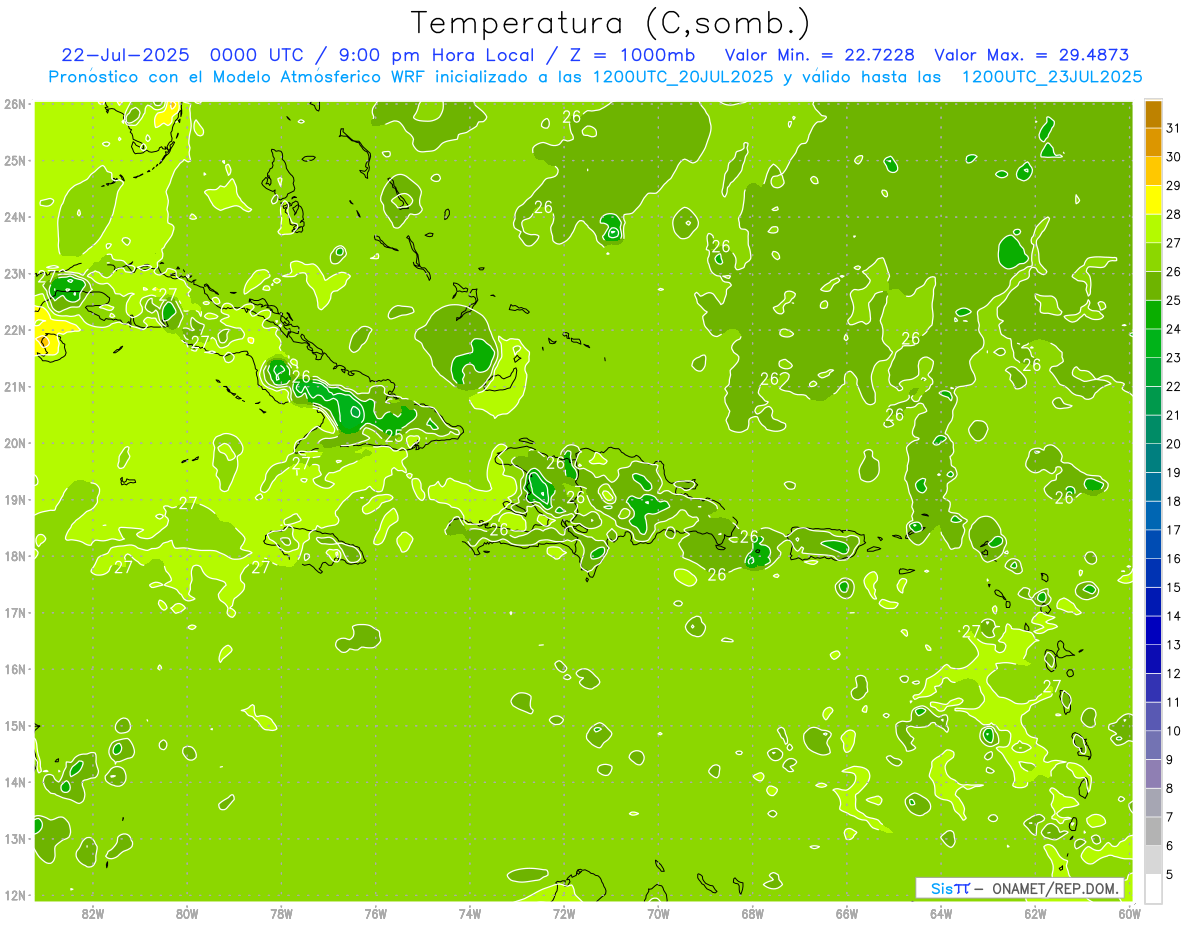Image resolution: width=1200 pixels, height=927 pixels.
Task: Click the '18N' latitude axis label
Action: (15, 556)
